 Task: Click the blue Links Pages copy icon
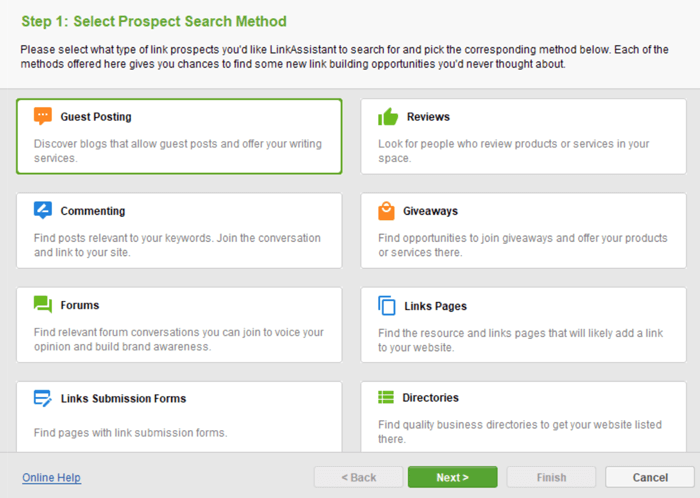point(387,306)
